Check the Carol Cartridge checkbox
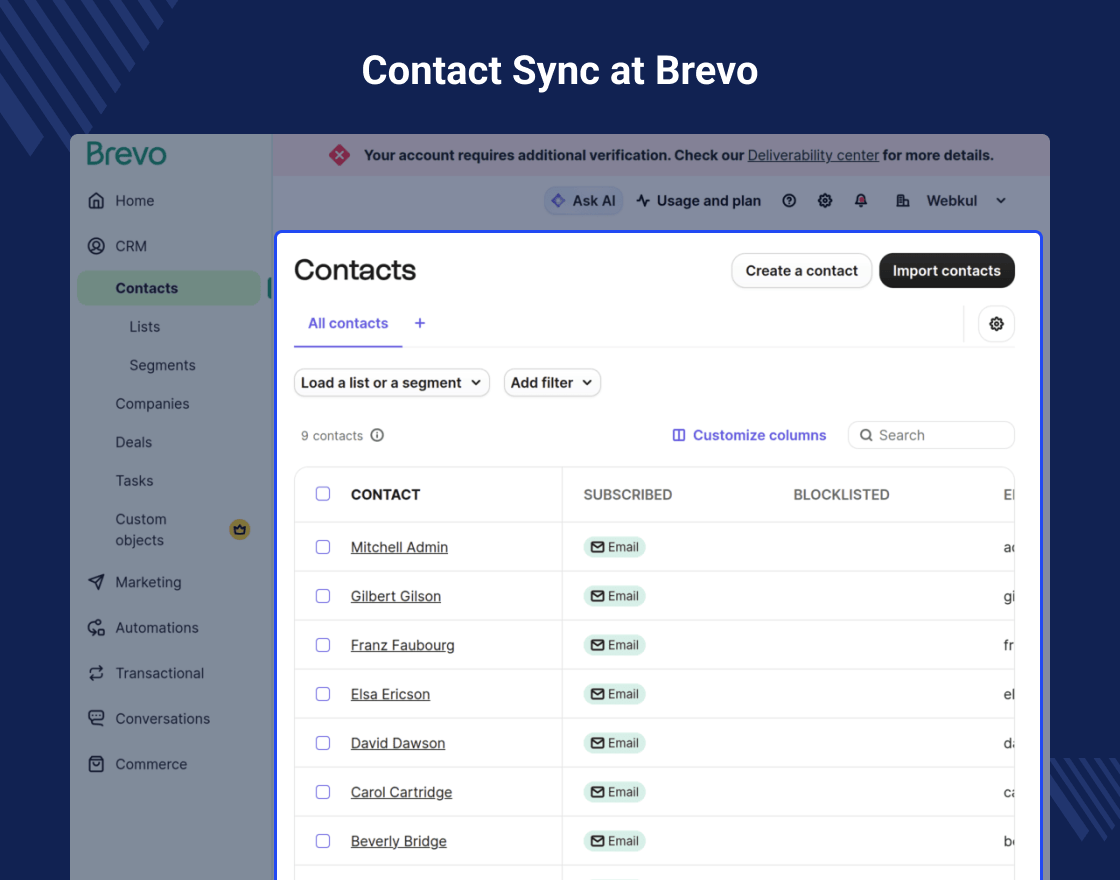Image resolution: width=1120 pixels, height=880 pixels. (323, 792)
